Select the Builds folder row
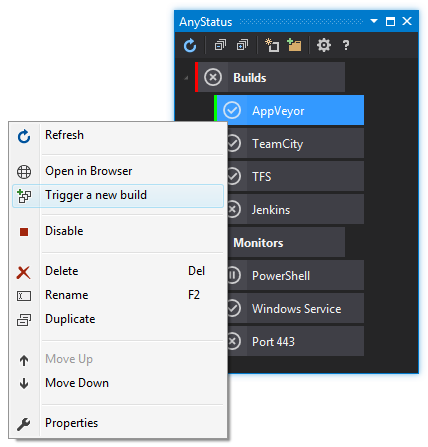This screenshot has width=428, height=447. pyautogui.click(x=270, y=77)
